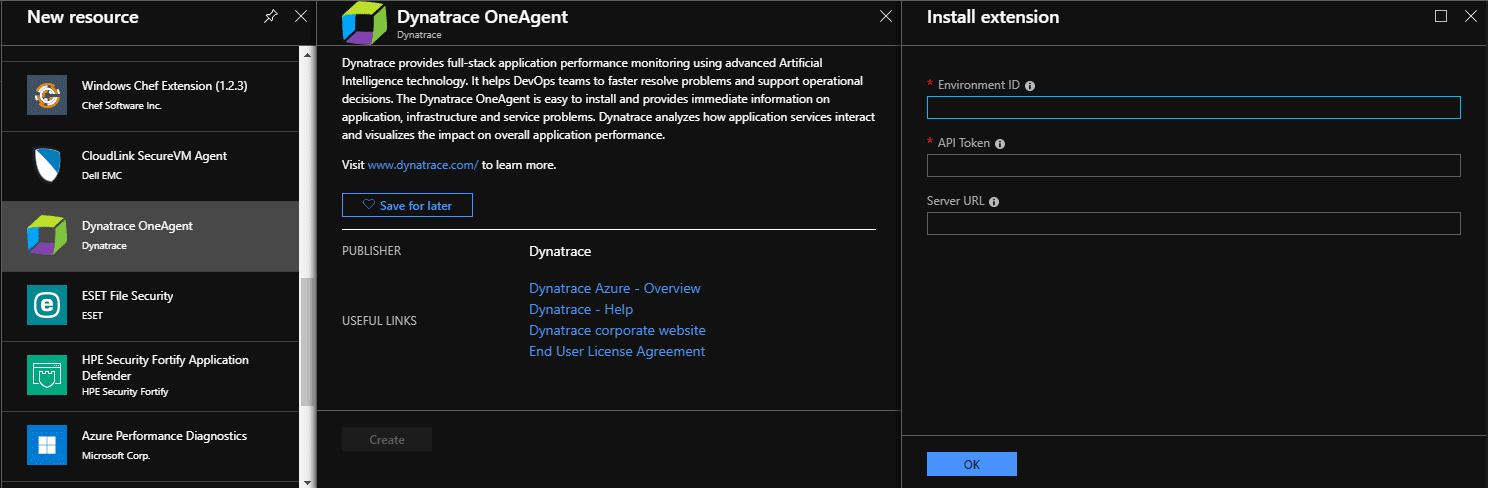Image resolution: width=1488 pixels, height=488 pixels.
Task: Click the ESET File Security icon
Action: 47,305
